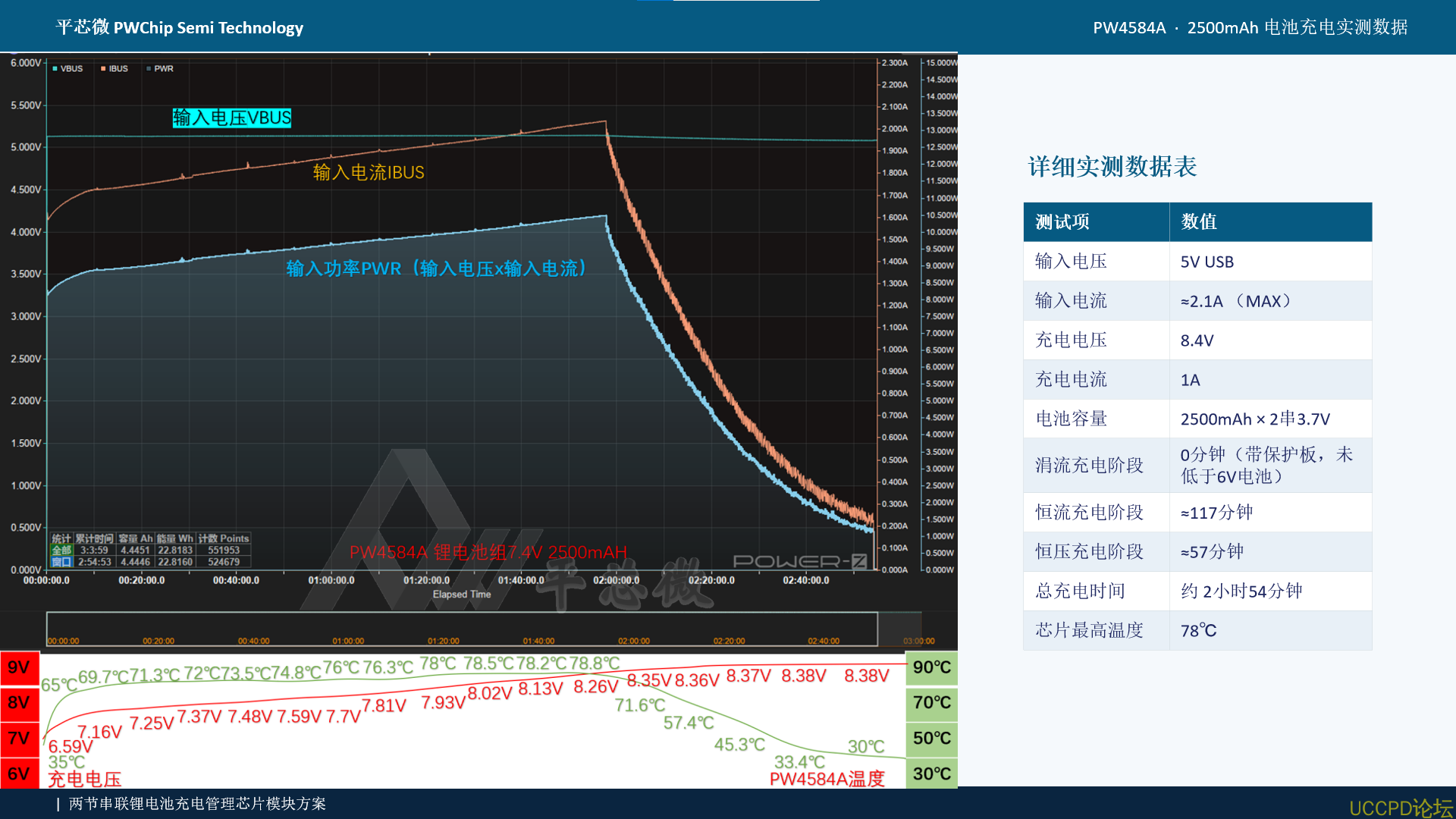Click the PW4584A 锂电池组7.4V 2500mAH caption
Viewport: 1456px width, 819px height.
click(x=488, y=552)
